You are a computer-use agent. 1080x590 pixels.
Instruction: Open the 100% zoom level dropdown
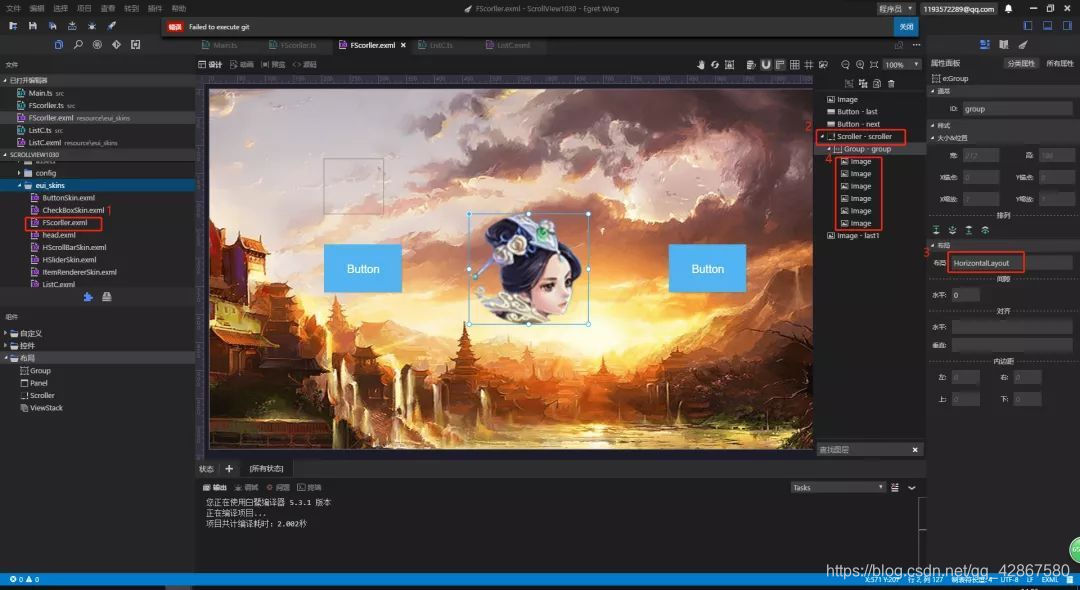902,65
